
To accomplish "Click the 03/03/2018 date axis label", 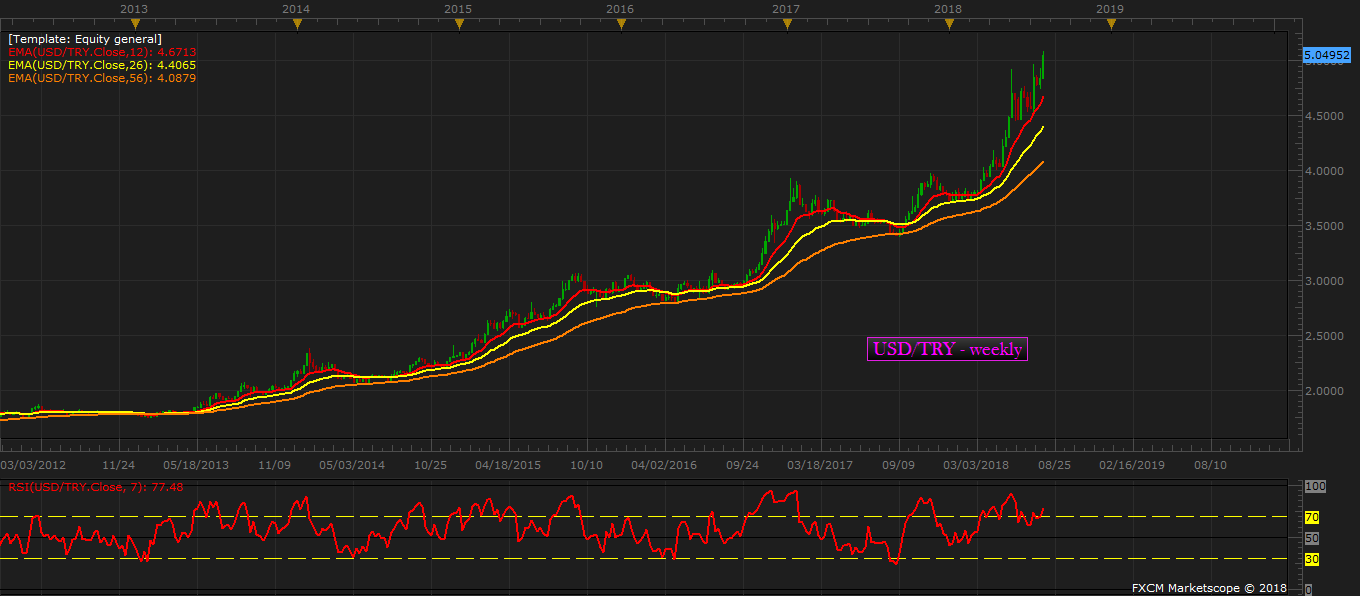I will [x=976, y=465].
